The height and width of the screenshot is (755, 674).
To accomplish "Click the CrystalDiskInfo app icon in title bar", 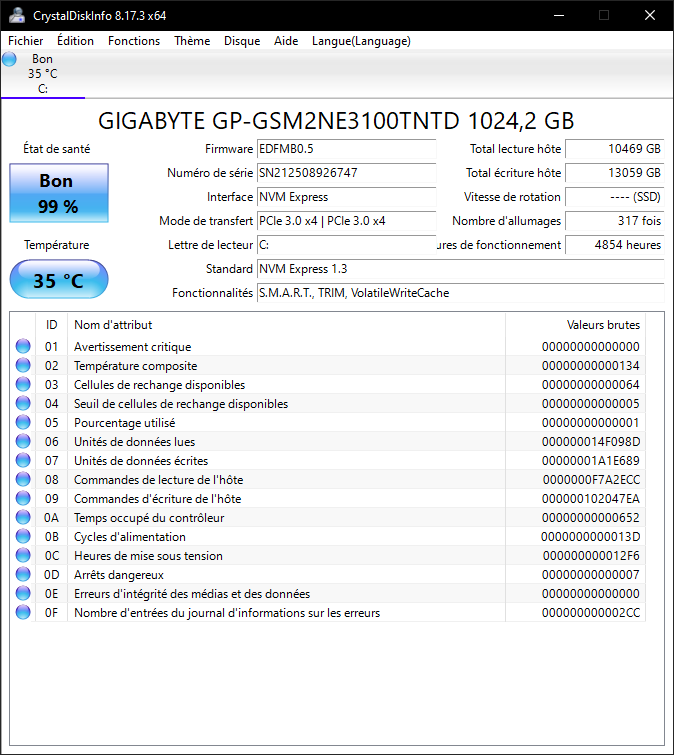I will point(17,15).
